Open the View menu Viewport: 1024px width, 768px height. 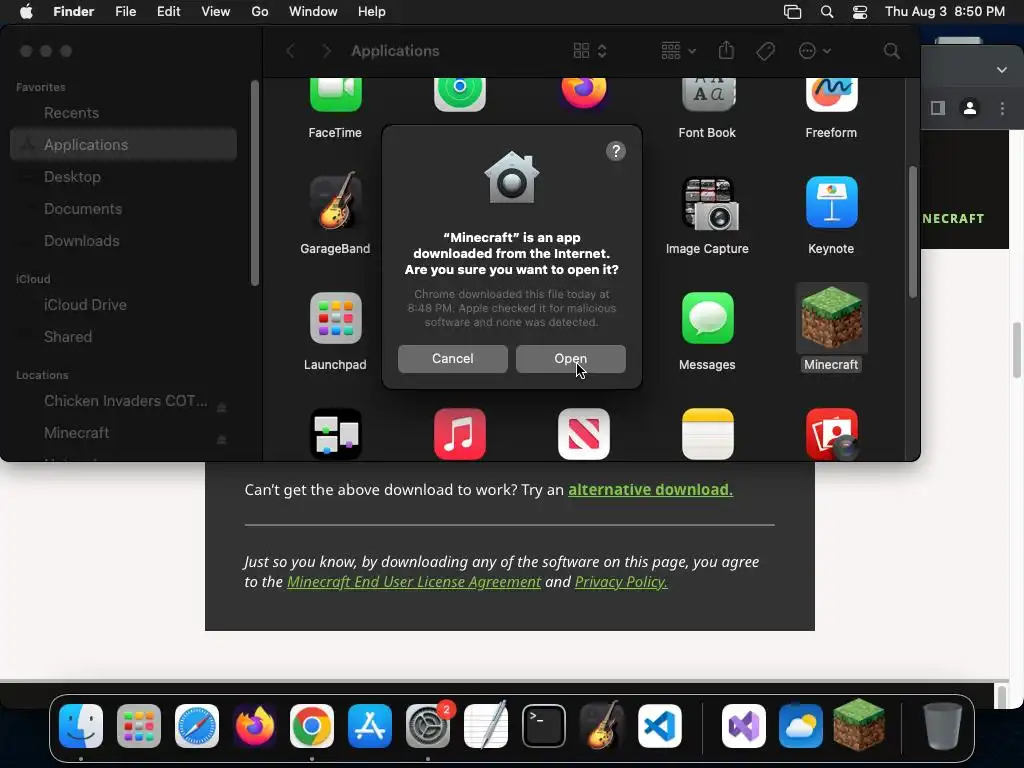tap(216, 12)
